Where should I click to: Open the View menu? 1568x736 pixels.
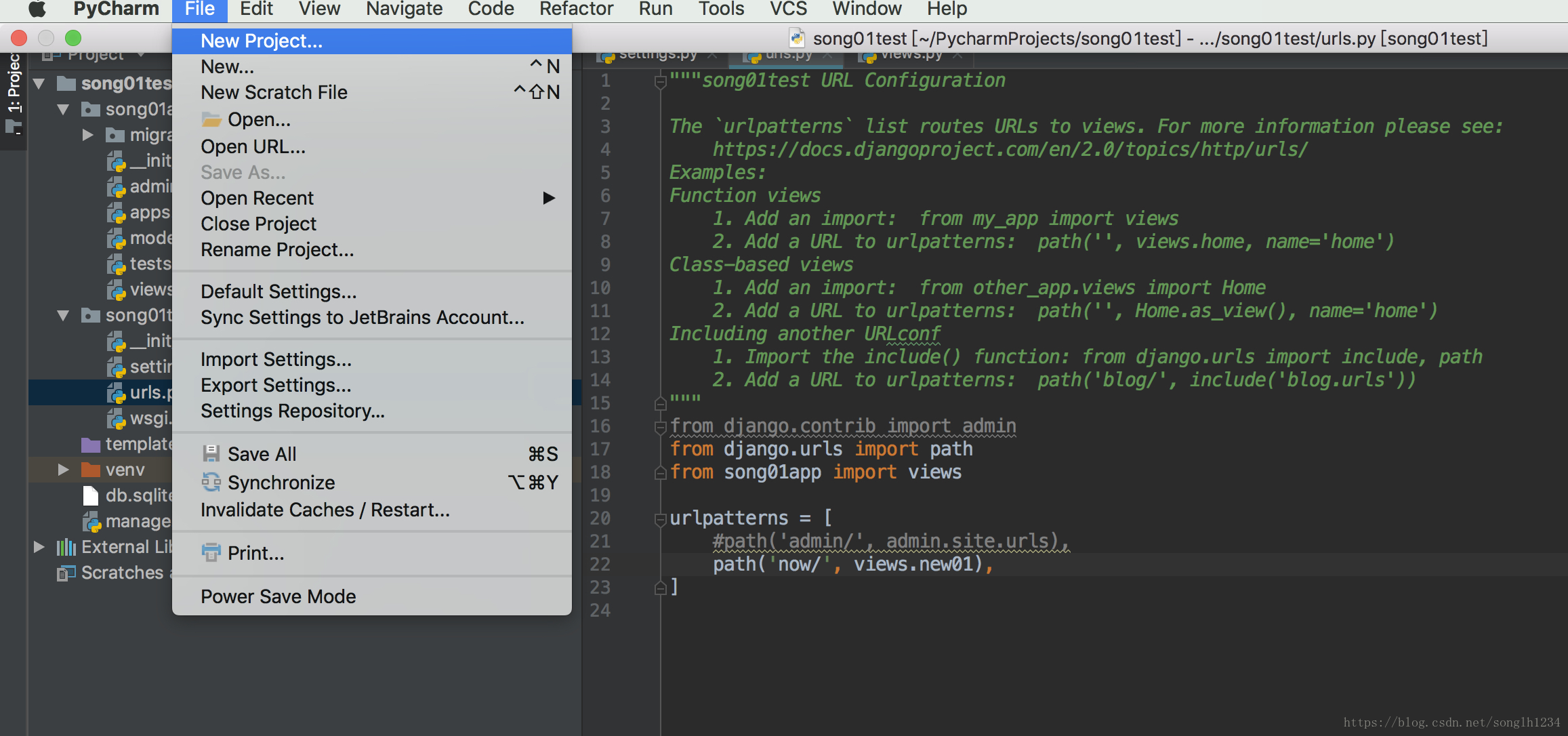click(x=319, y=9)
